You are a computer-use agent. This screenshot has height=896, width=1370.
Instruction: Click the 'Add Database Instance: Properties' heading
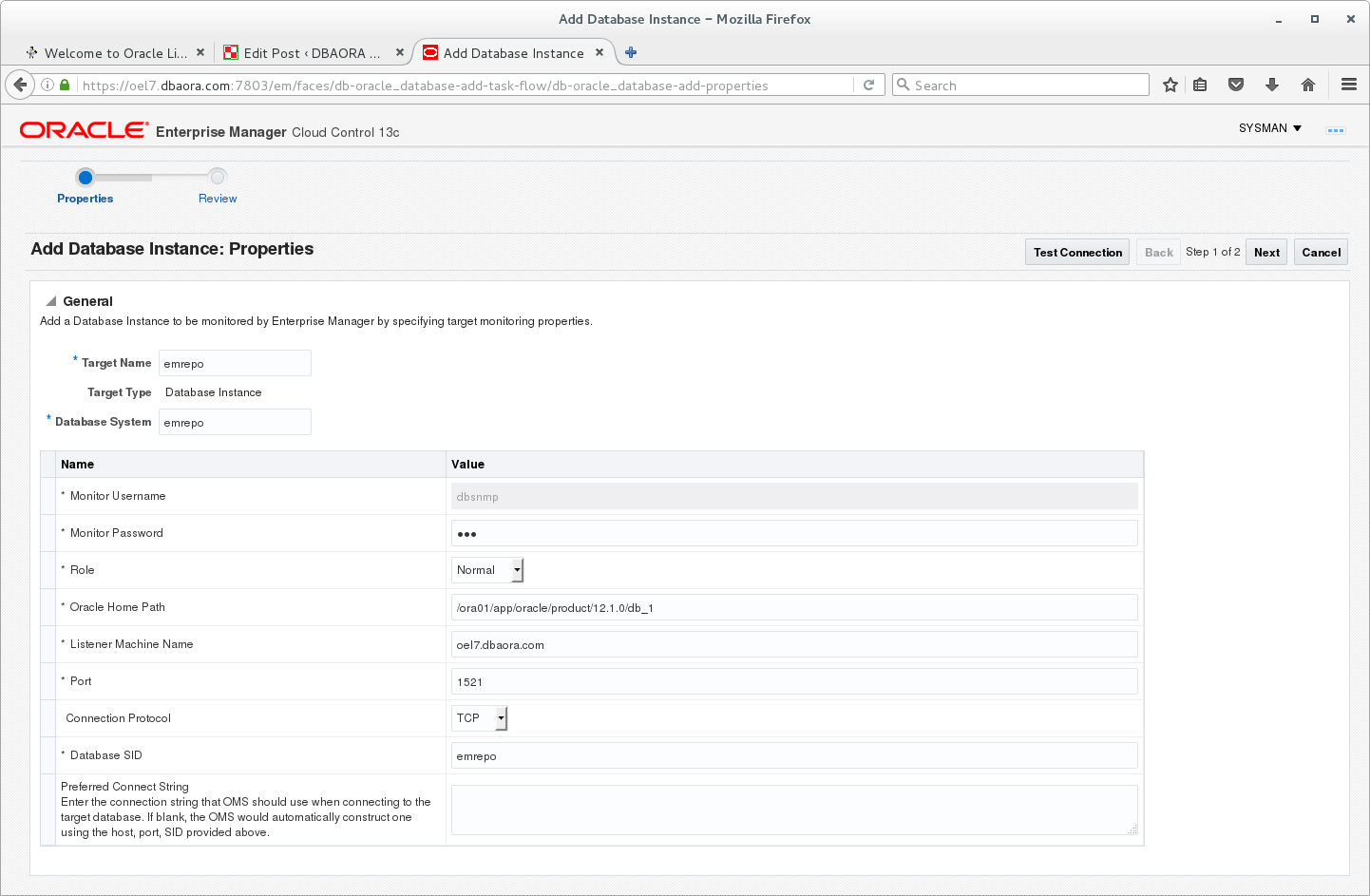pyautogui.click(x=172, y=249)
